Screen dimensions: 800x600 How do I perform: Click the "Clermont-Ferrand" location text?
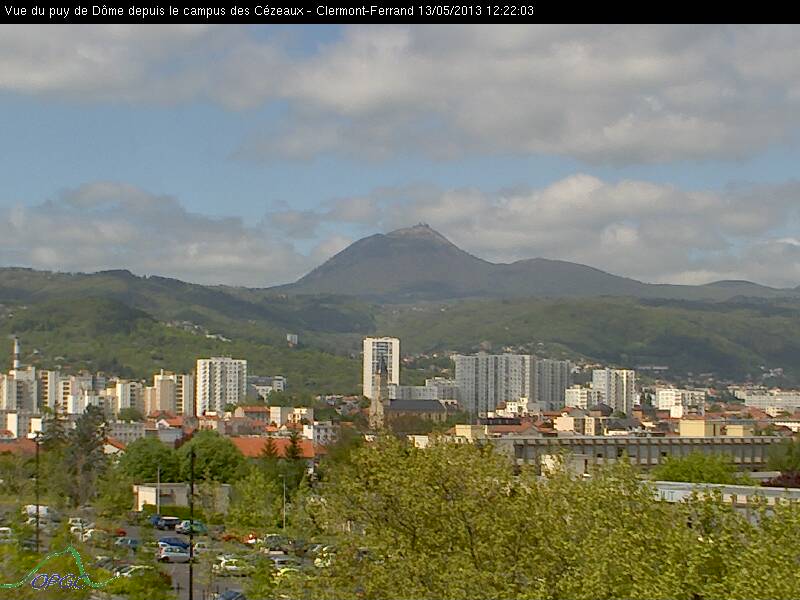(365, 11)
